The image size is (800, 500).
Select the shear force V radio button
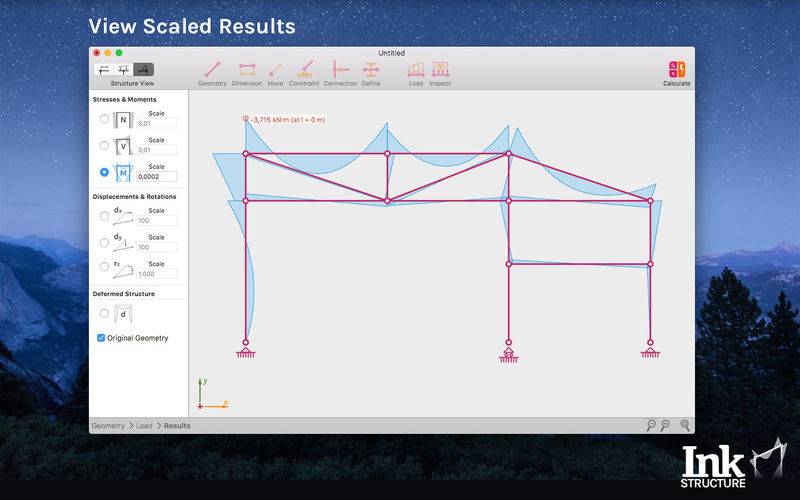[x=105, y=146]
